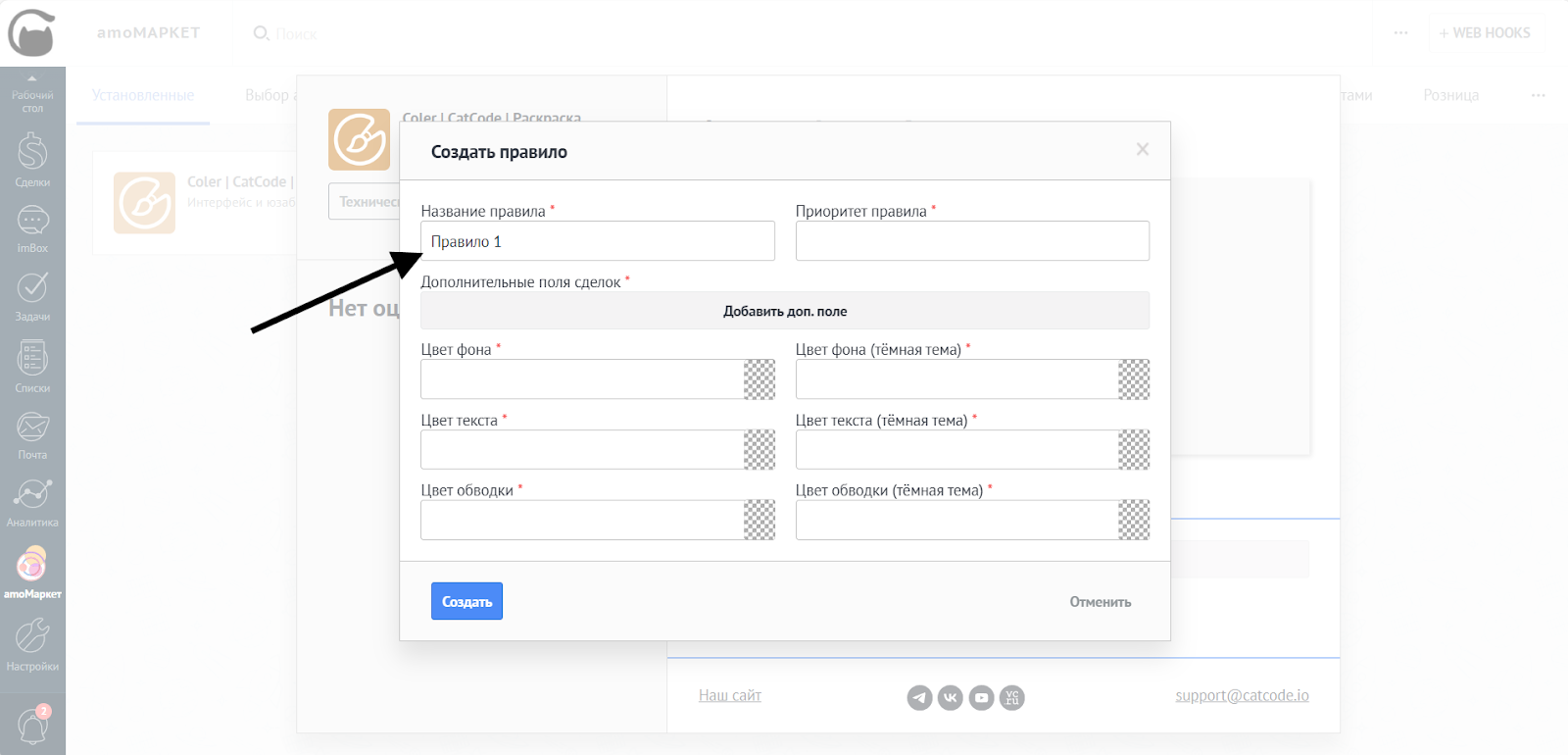Image resolution: width=1568 pixels, height=755 pixels.
Task: Click the Создать button
Action: pos(466,601)
